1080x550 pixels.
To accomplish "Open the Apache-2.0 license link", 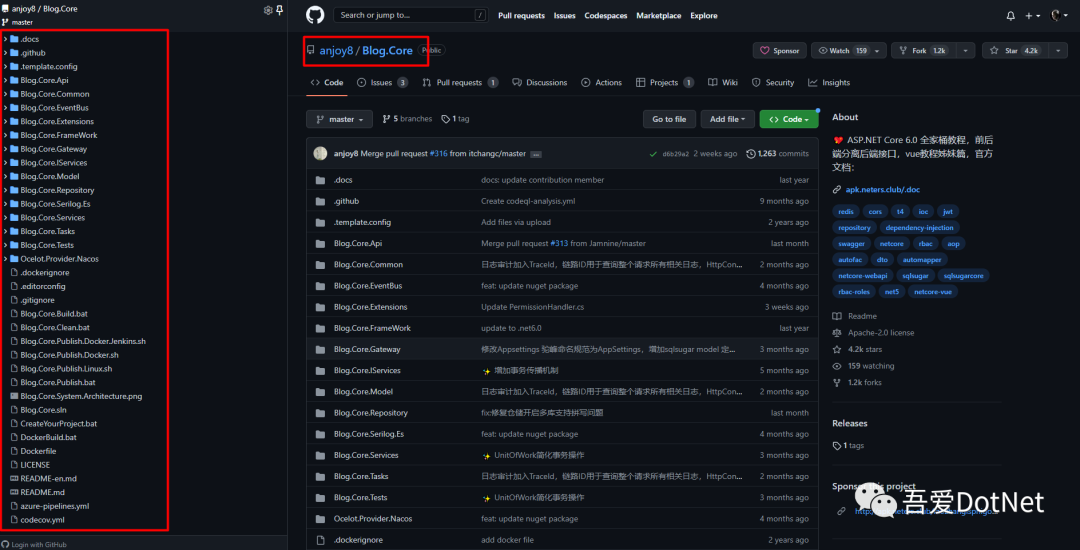I will tap(881, 333).
